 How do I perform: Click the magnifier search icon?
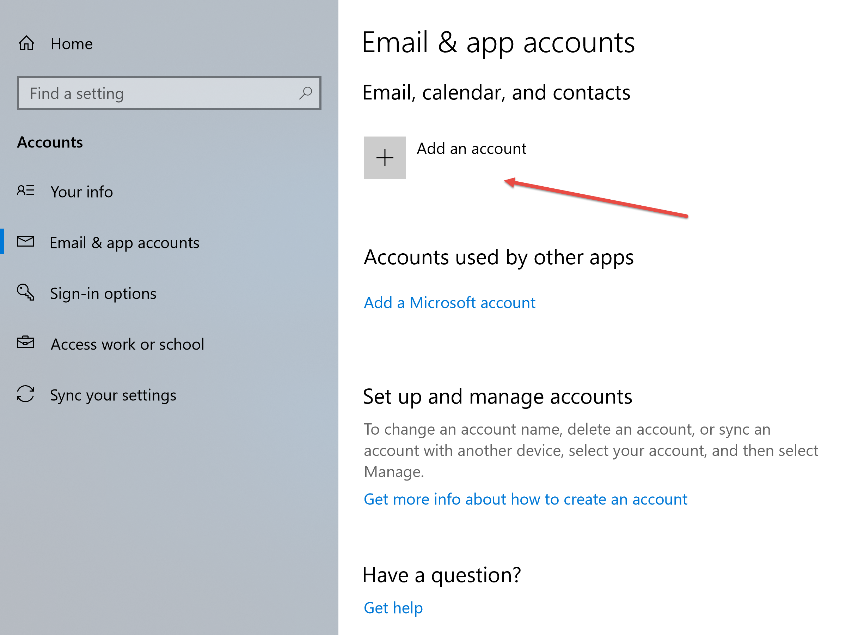305,93
